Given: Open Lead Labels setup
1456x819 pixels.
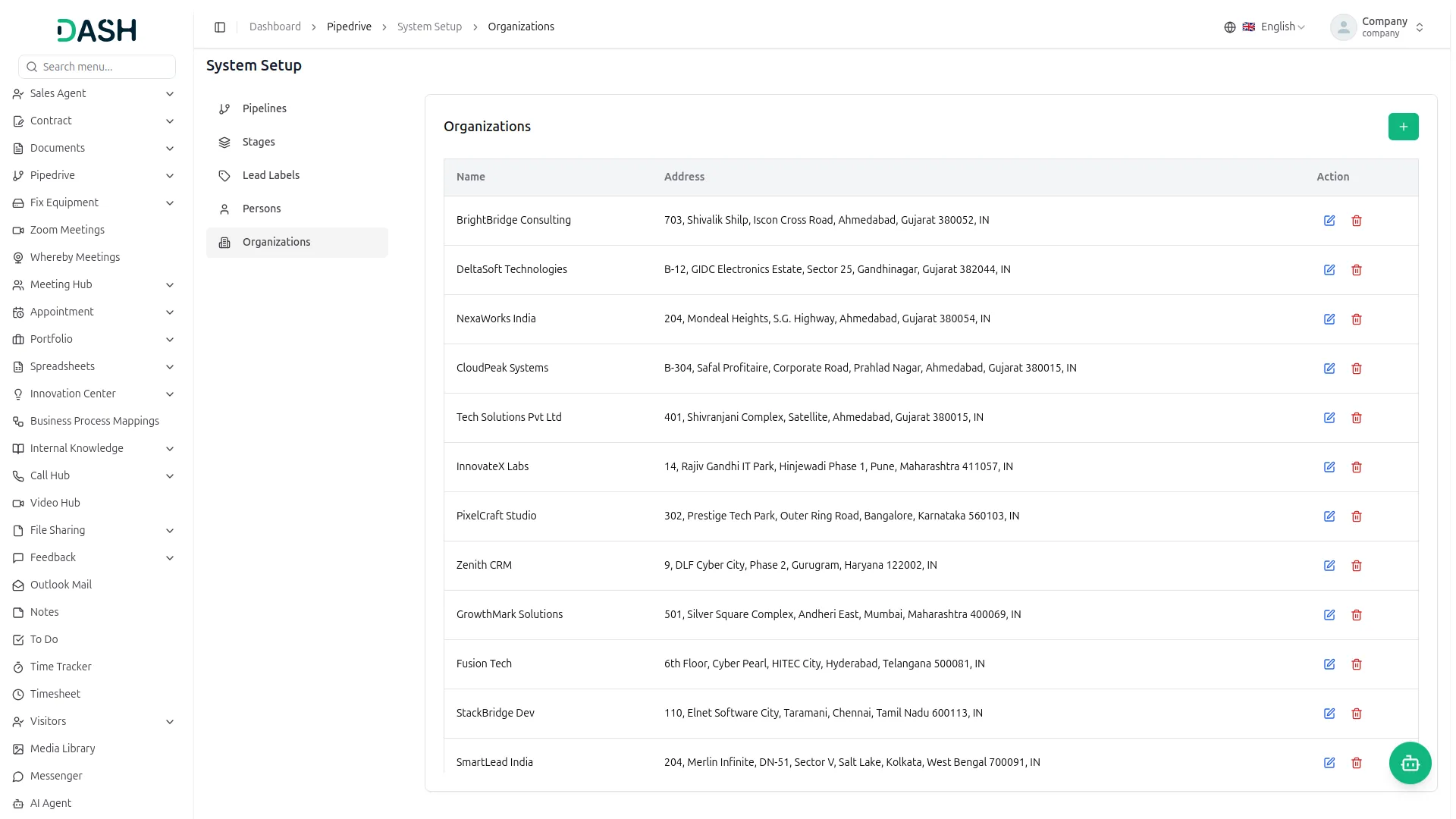Looking at the screenshot, I should click(x=297, y=175).
